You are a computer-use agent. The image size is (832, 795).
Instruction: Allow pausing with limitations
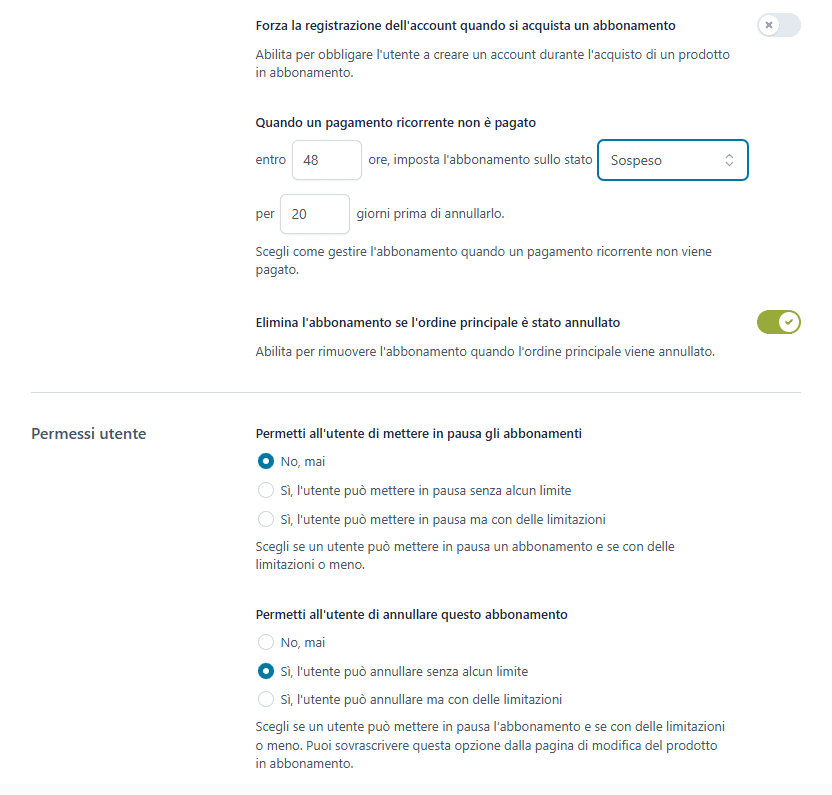click(x=264, y=519)
